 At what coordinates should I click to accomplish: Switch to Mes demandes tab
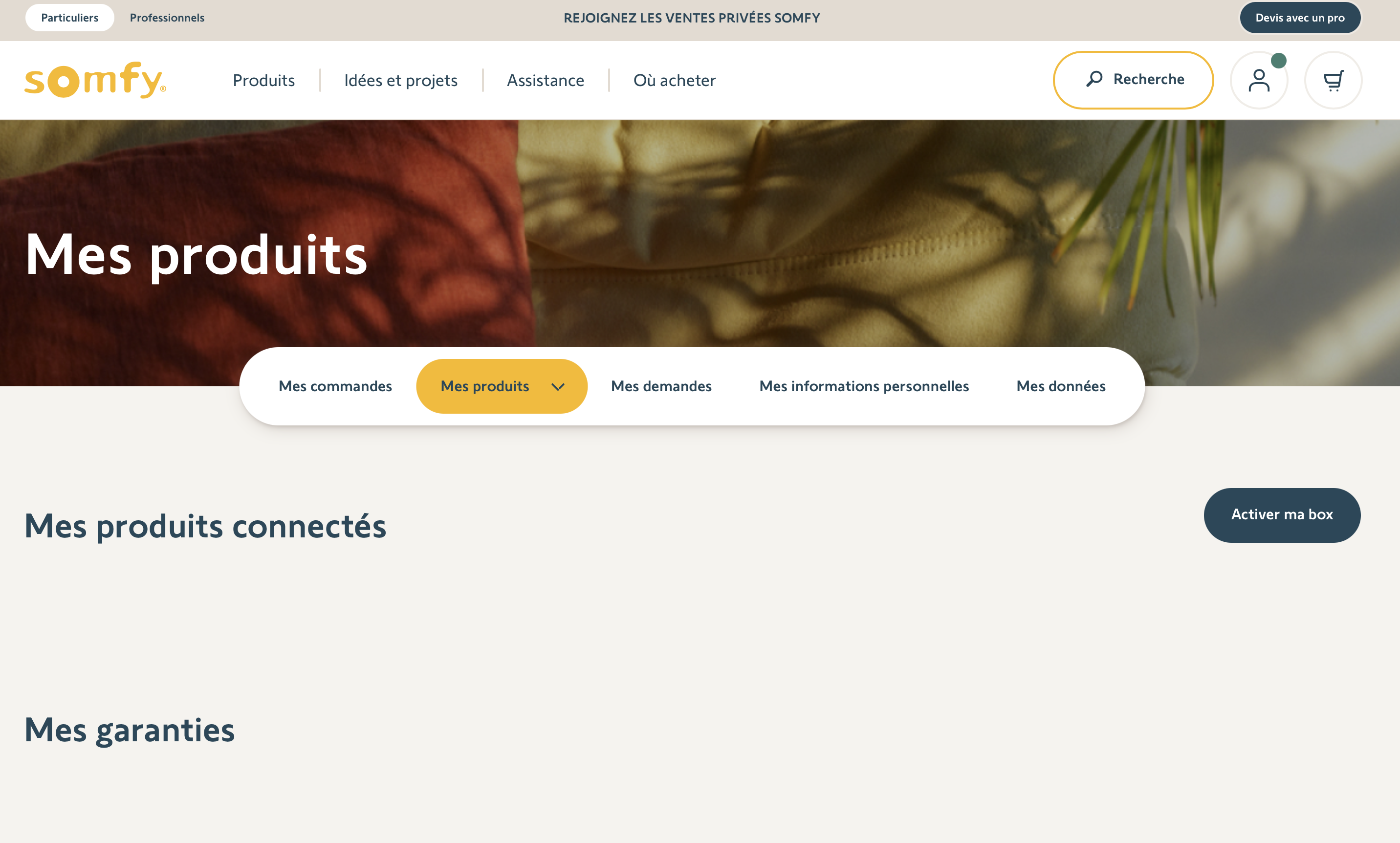(661, 386)
